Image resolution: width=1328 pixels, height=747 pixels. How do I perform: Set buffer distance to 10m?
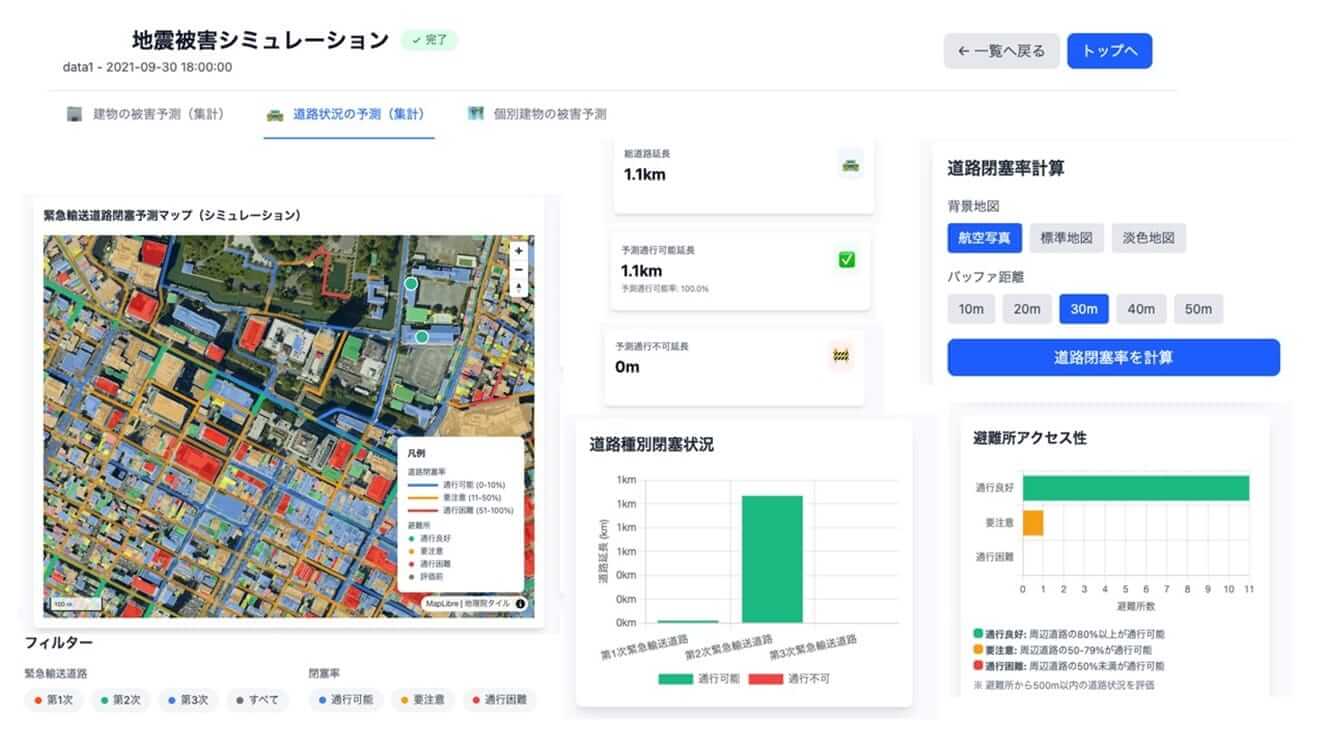pos(971,309)
